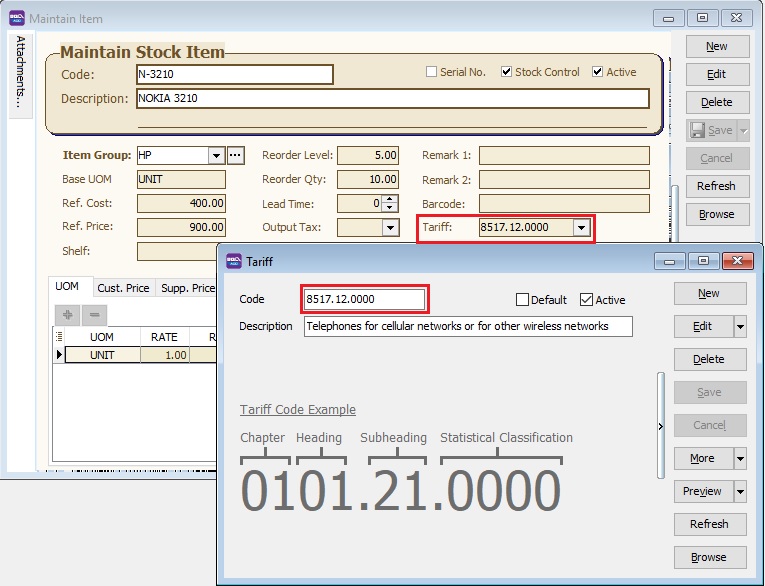Enable the Serial No. checkbox
This screenshot has width=765, height=586.
432,72
